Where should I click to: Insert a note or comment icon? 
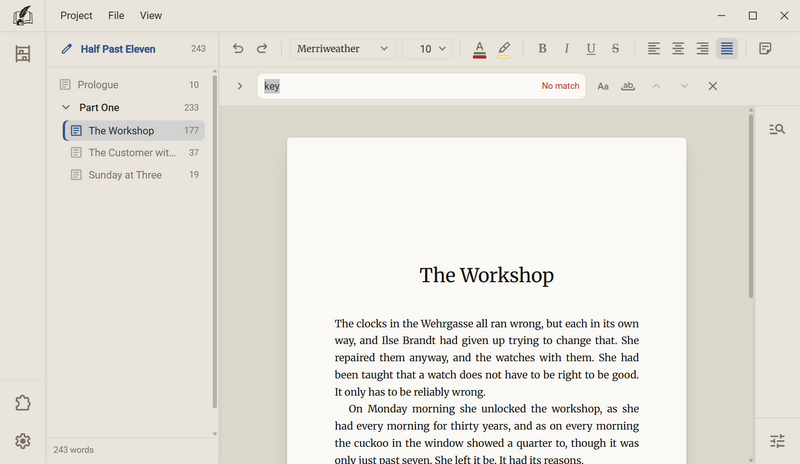[765, 48]
